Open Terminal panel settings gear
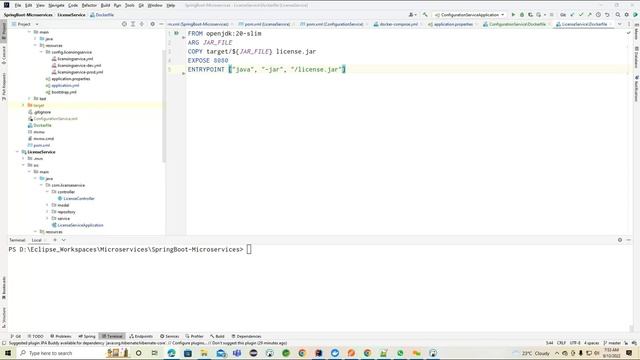 pos(620,240)
